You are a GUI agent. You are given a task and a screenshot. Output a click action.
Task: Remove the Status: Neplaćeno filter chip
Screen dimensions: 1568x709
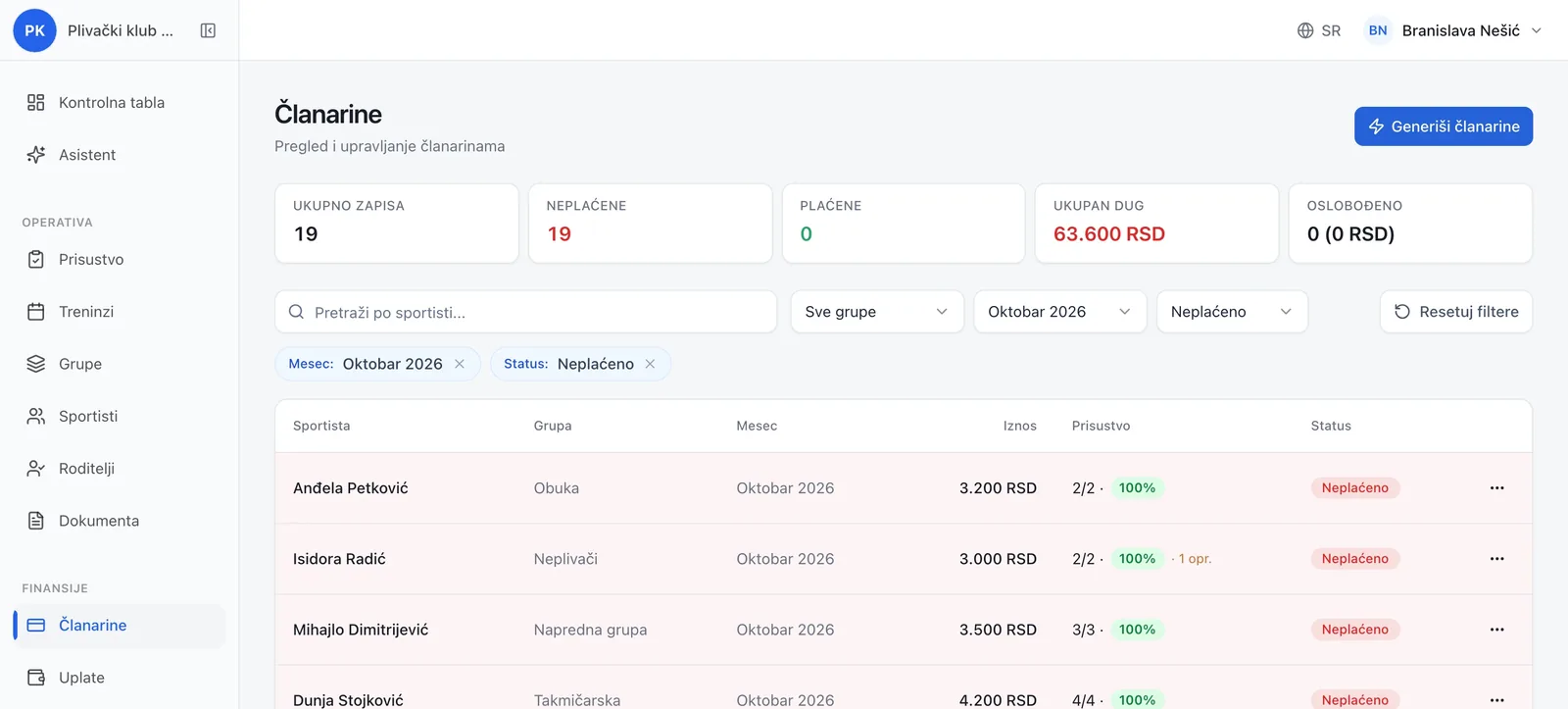click(650, 364)
